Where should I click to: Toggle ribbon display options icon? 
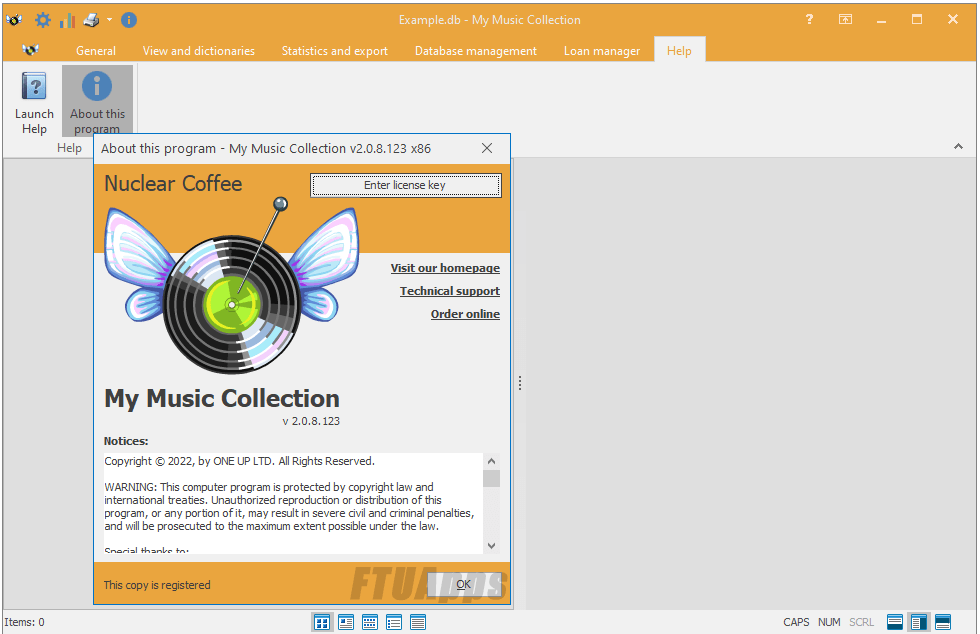[845, 19]
